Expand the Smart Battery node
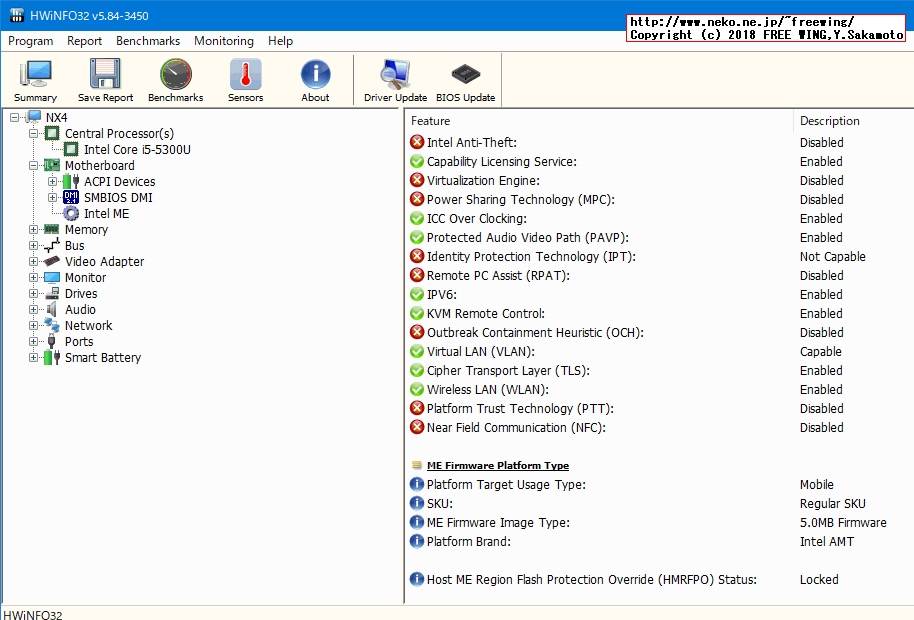 (x=34, y=358)
